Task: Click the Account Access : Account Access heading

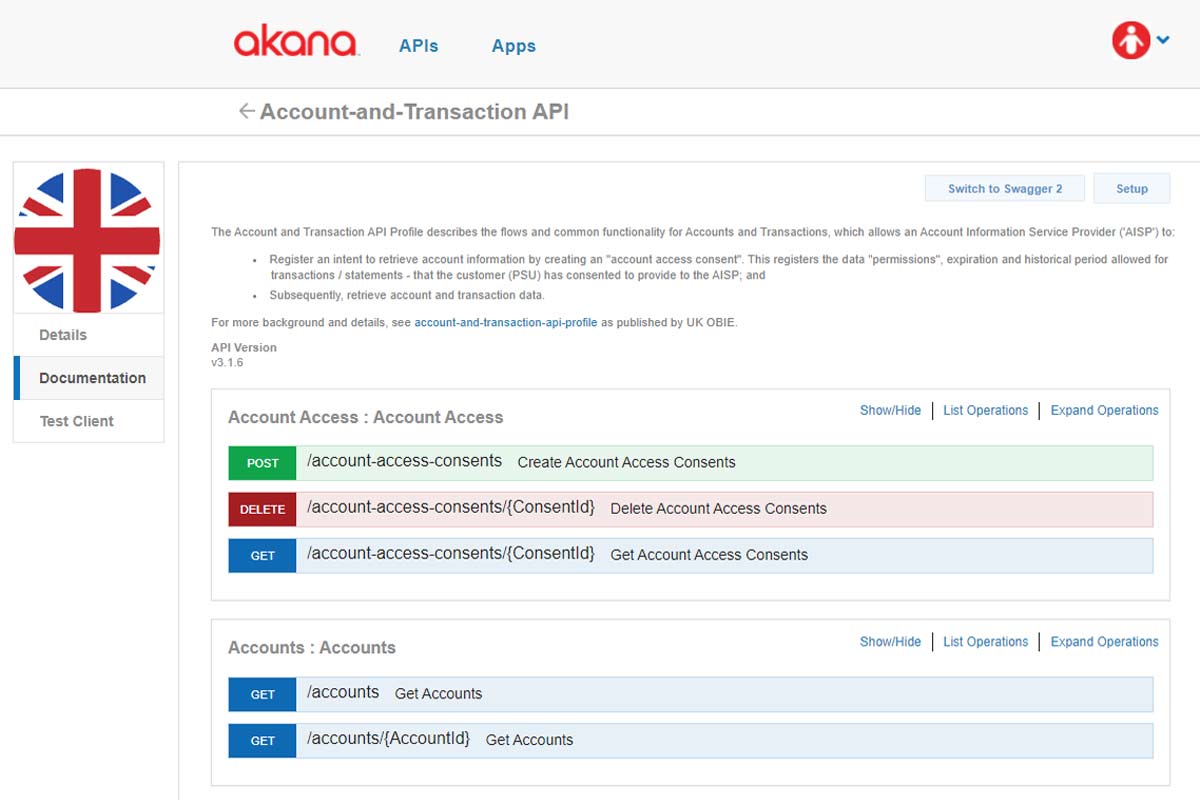Action: (366, 417)
